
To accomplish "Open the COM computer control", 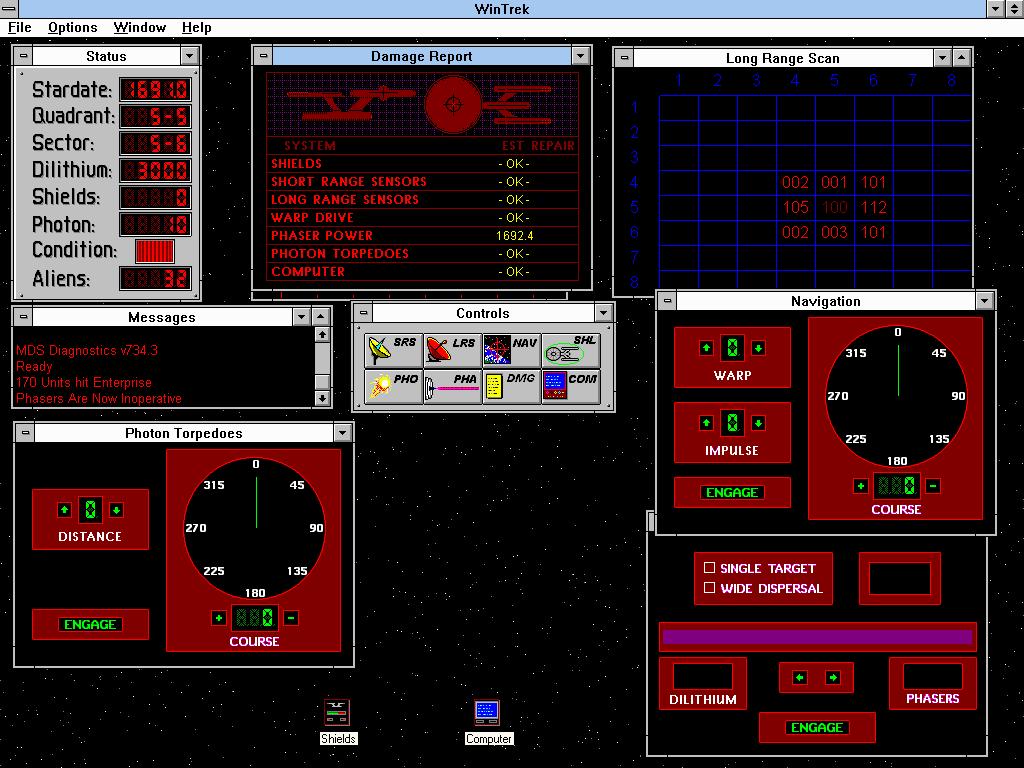I will point(571,387).
